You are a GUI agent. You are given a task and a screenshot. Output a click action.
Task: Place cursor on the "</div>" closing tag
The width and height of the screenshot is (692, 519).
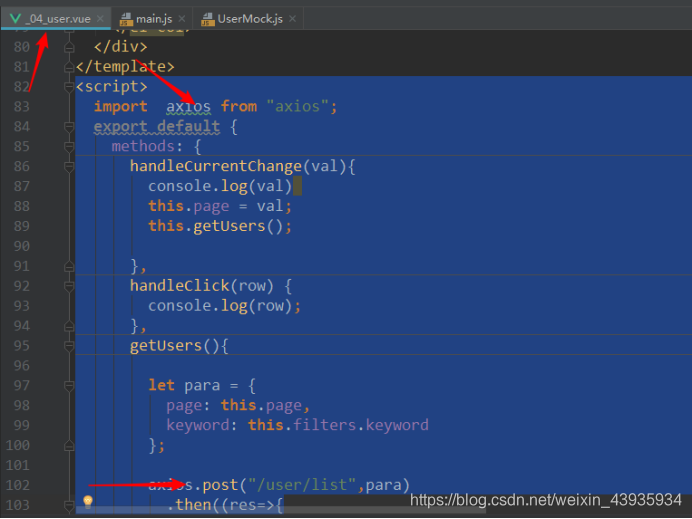coord(120,47)
